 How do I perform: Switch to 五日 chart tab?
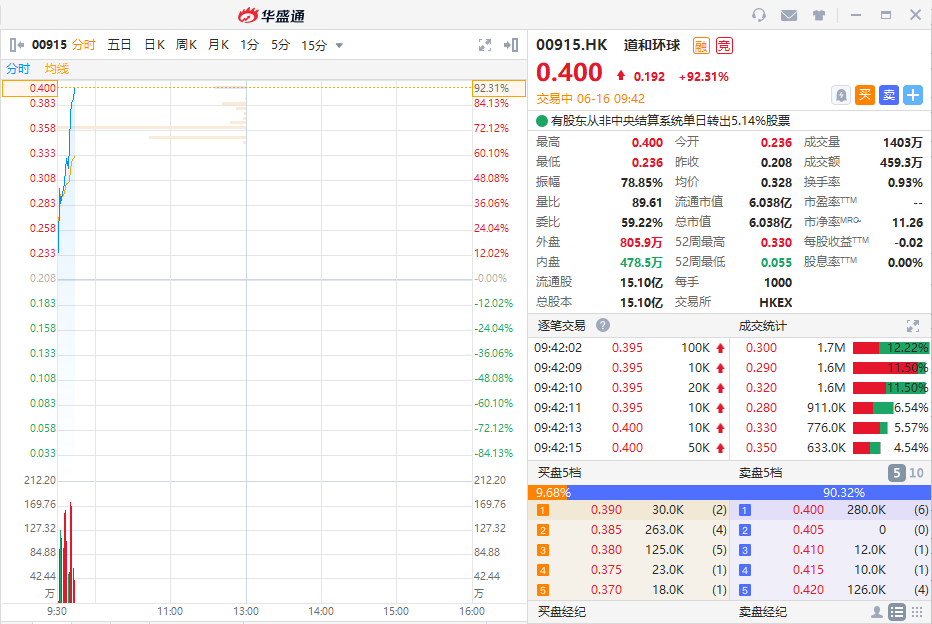click(x=119, y=45)
